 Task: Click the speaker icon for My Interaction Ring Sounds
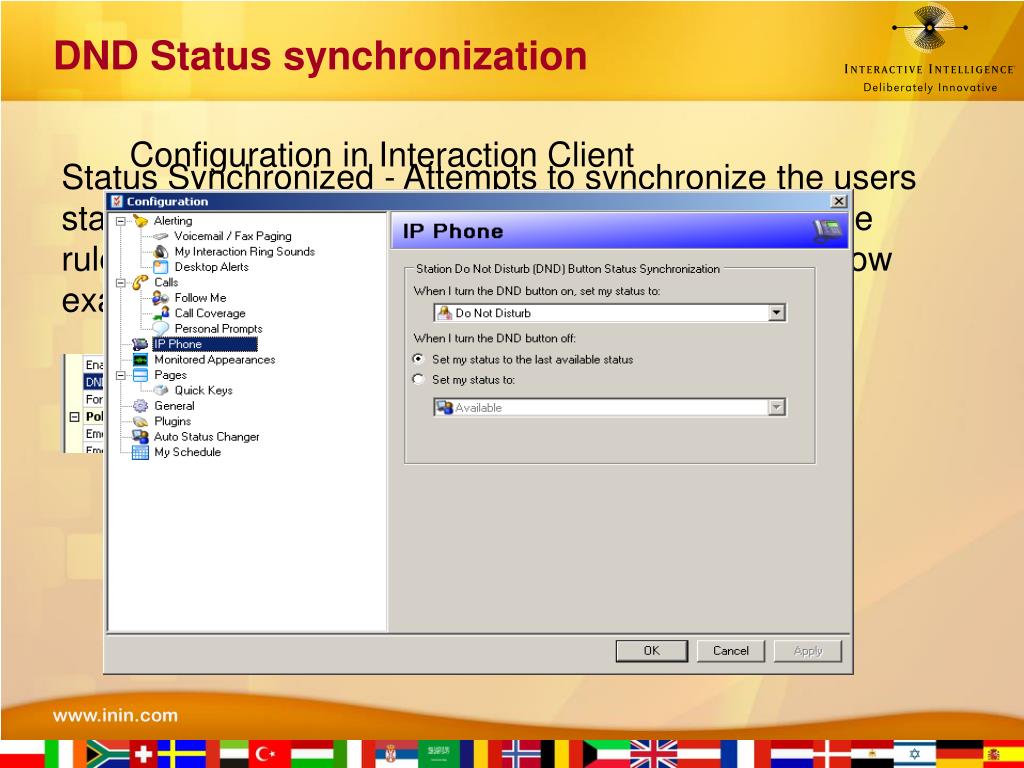(161, 251)
